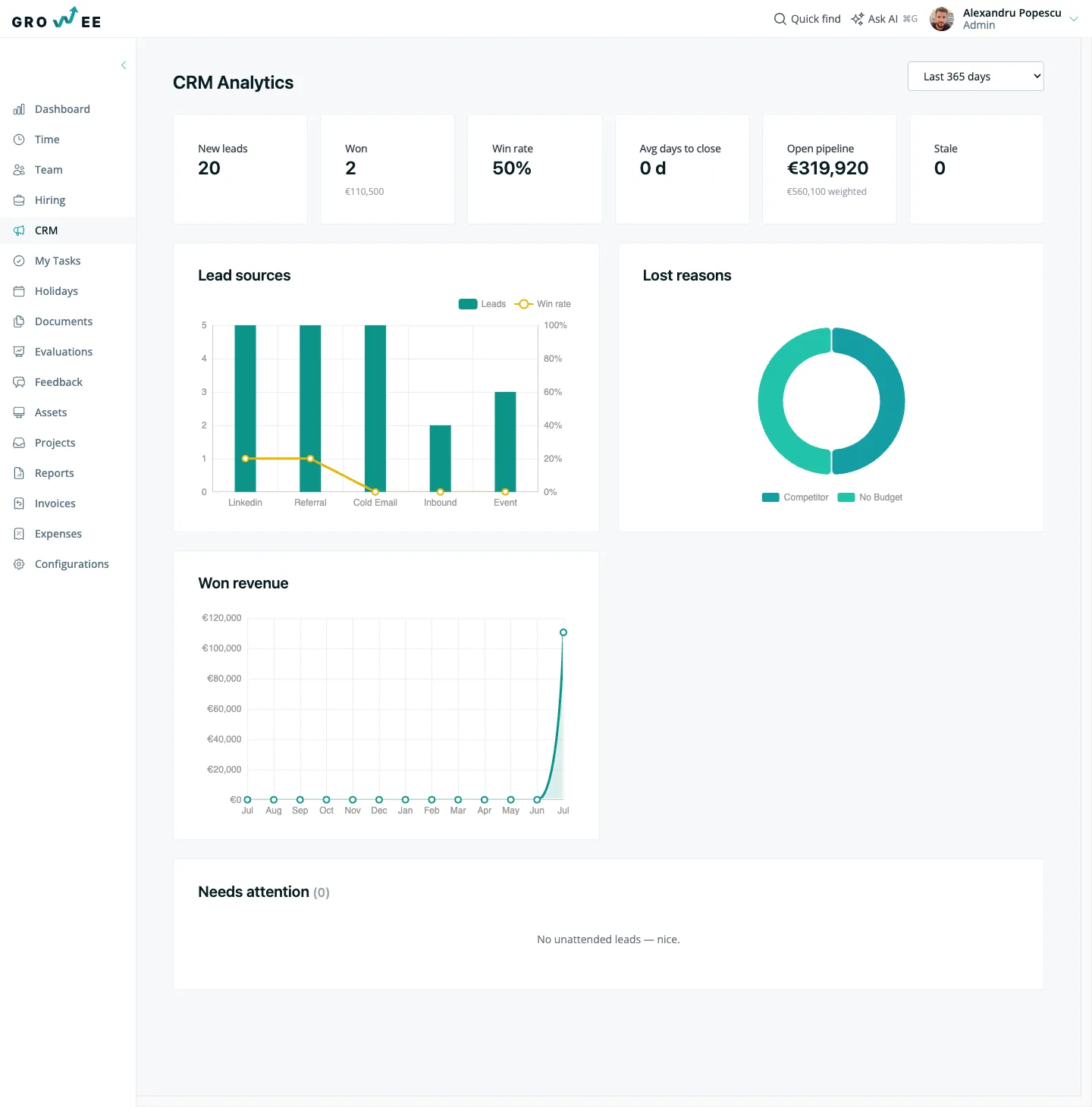The height and width of the screenshot is (1107, 1092).
Task: Click the Projects inbox icon
Action: (x=19, y=443)
